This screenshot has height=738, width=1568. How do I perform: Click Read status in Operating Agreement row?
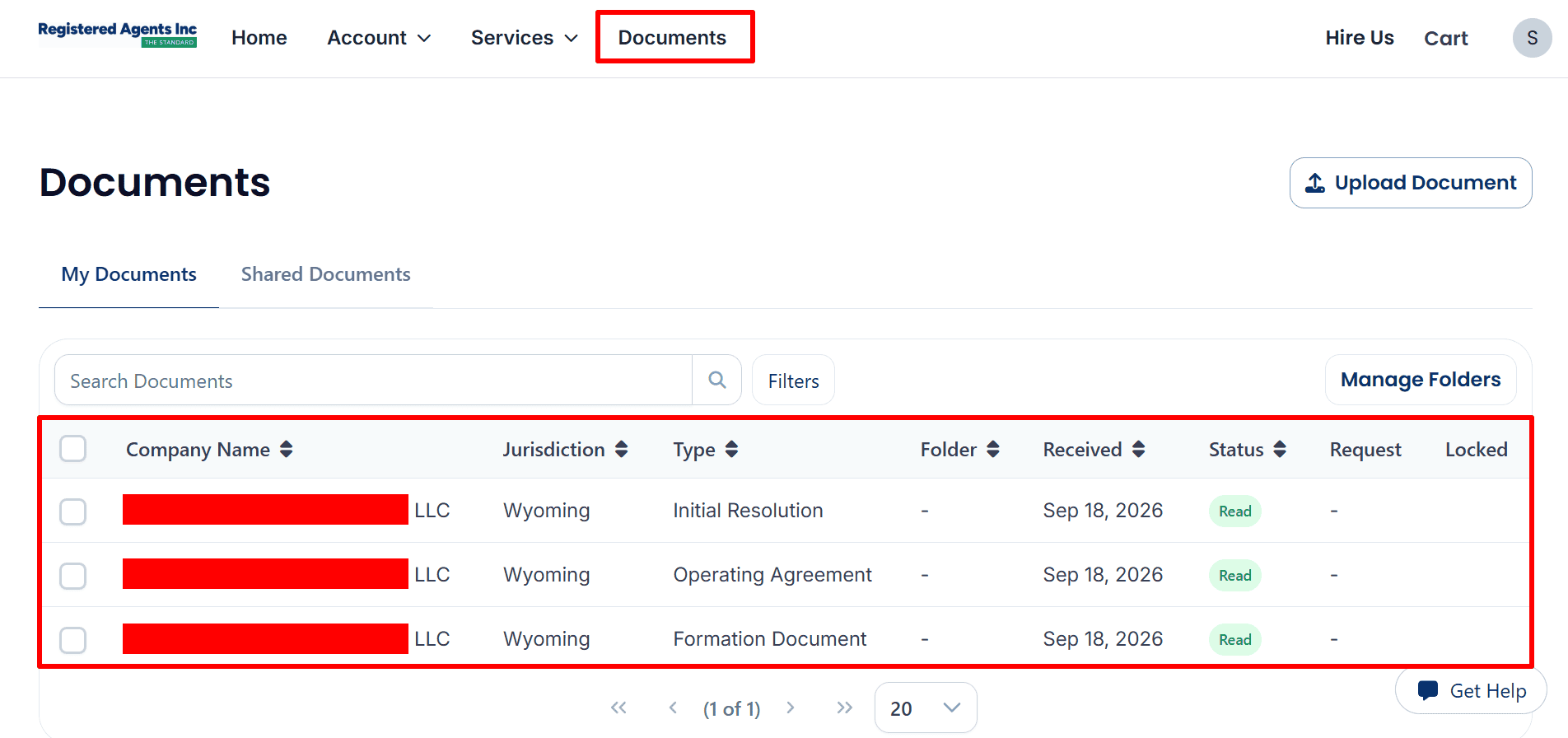coord(1234,576)
